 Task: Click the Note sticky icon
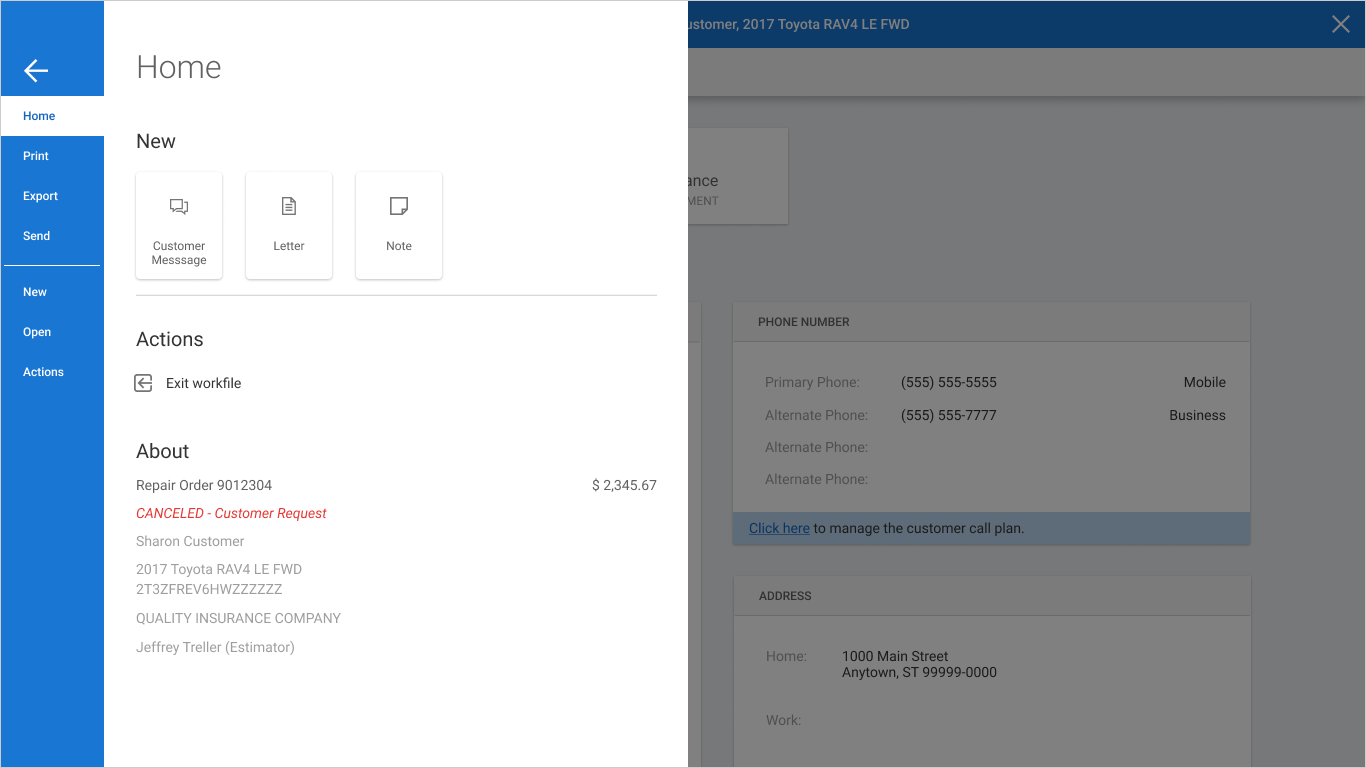click(x=399, y=206)
